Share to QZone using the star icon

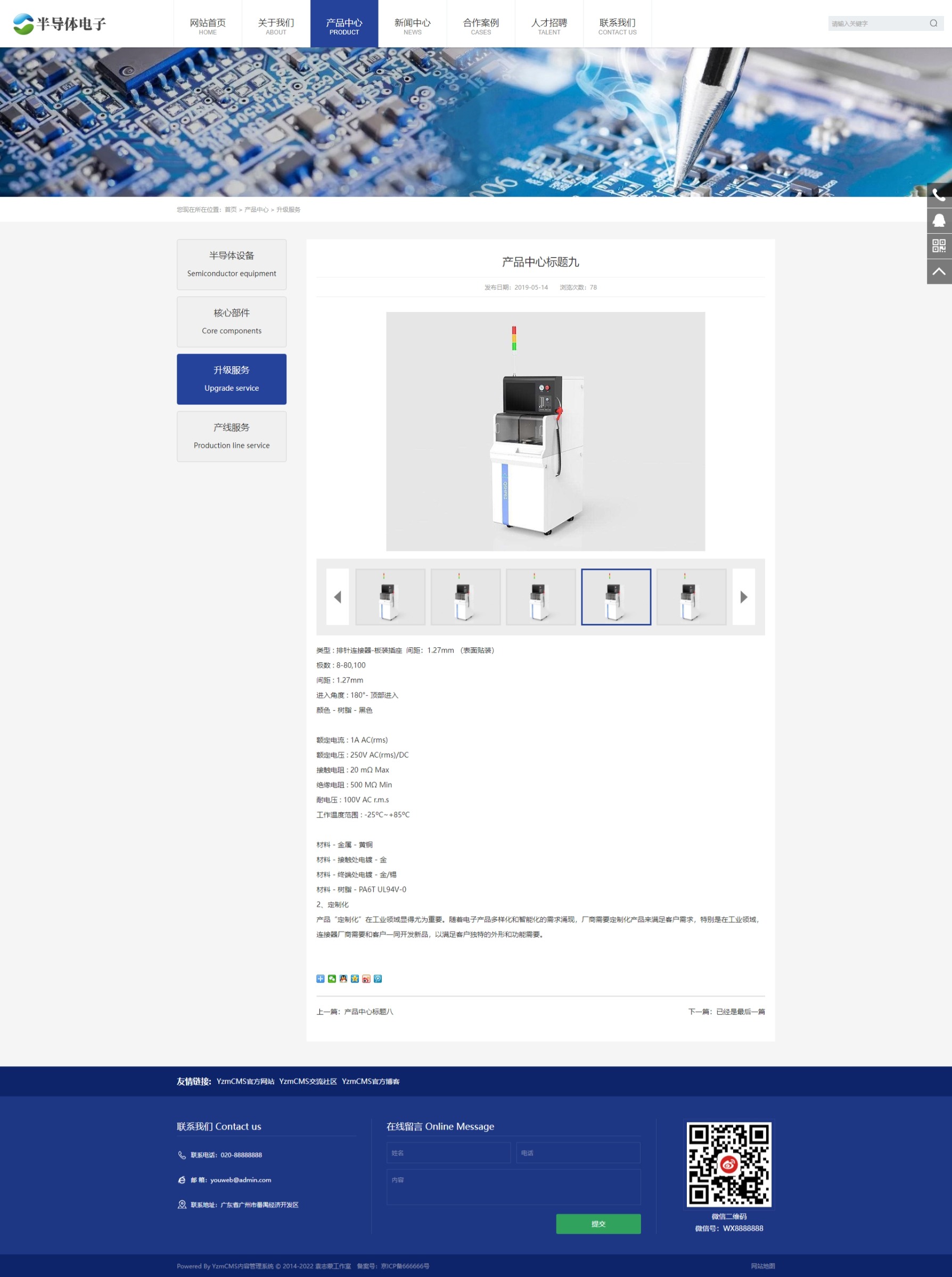pos(355,978)
